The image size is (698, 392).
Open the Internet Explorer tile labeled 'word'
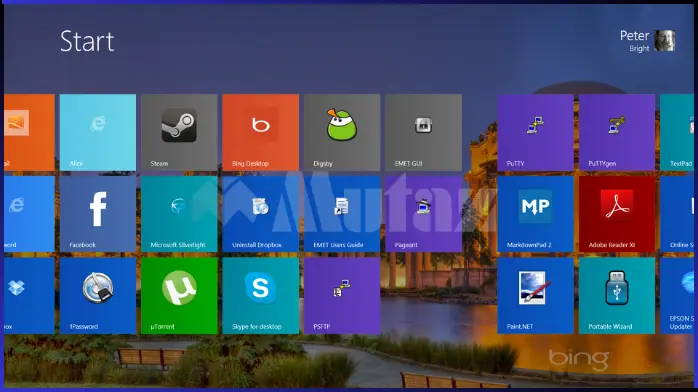point(29,214)
